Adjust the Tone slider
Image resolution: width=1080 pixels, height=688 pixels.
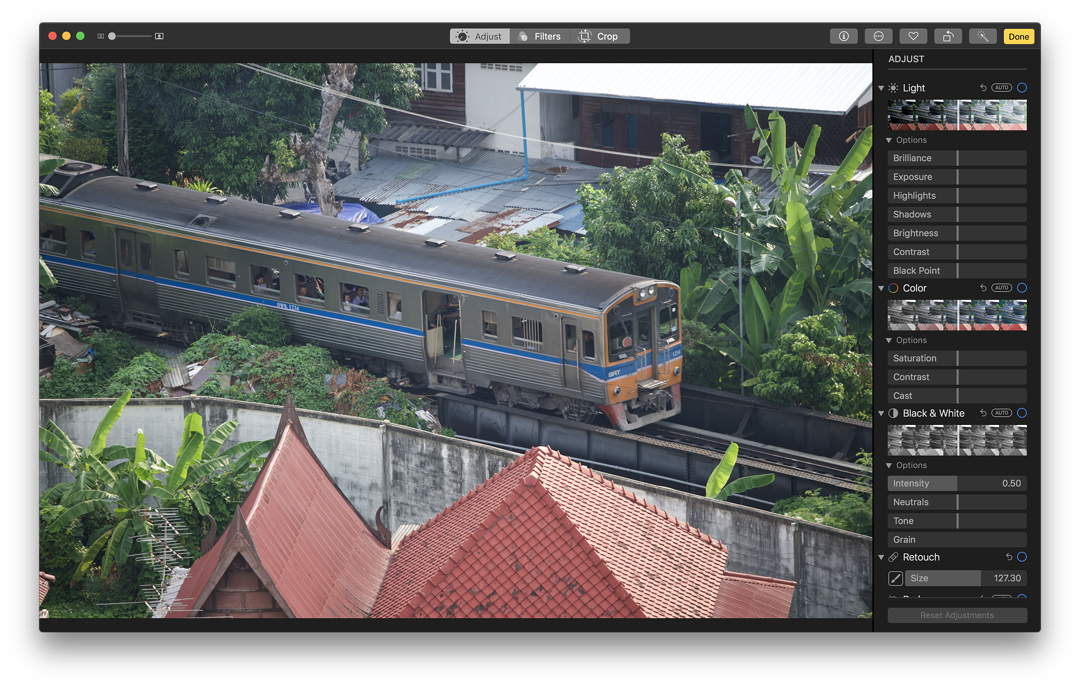click(957, 521)
